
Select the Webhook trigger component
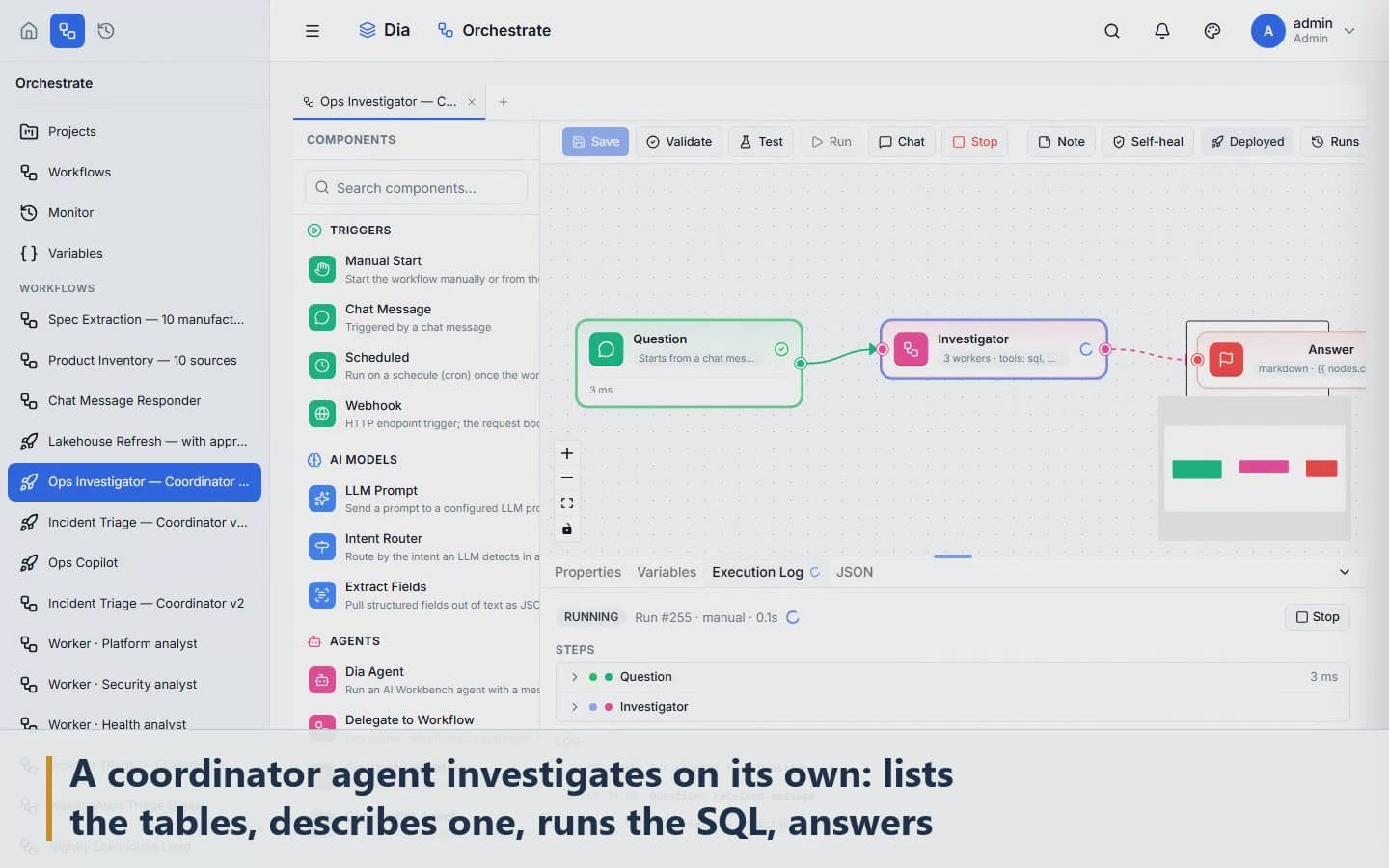click(x=422, y=414)
